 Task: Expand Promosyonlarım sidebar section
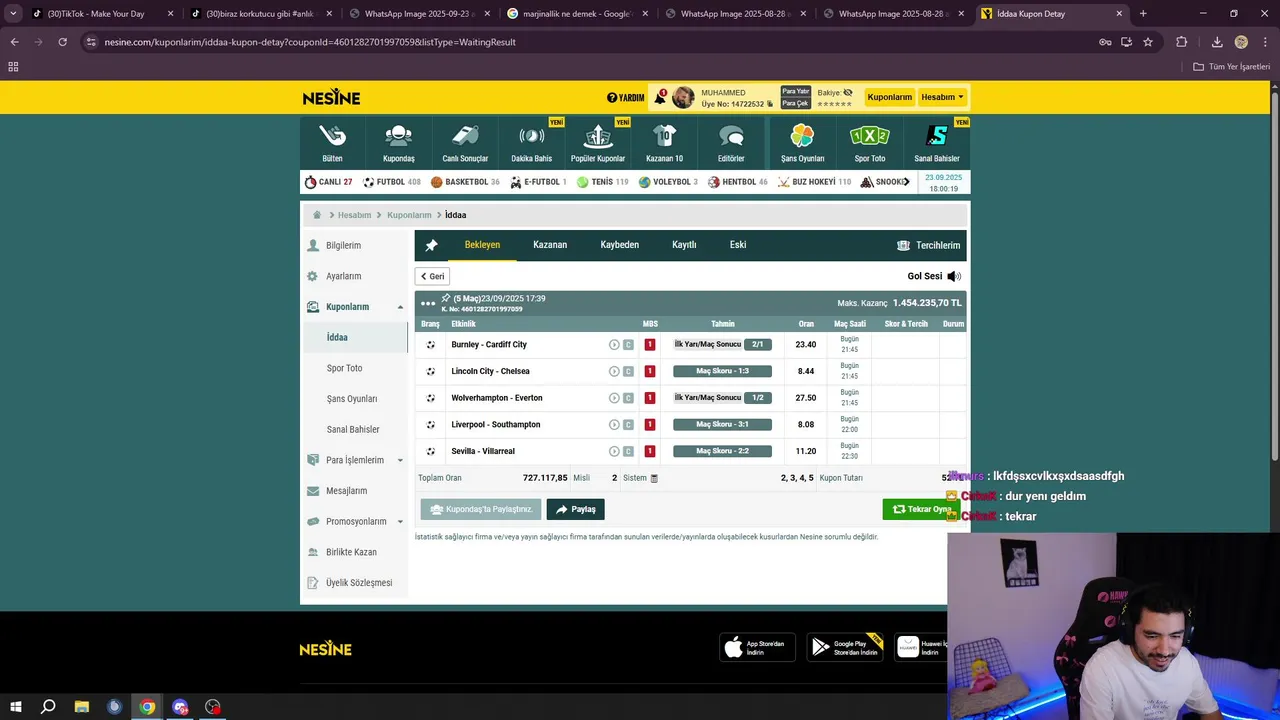(x=401, y=522)
